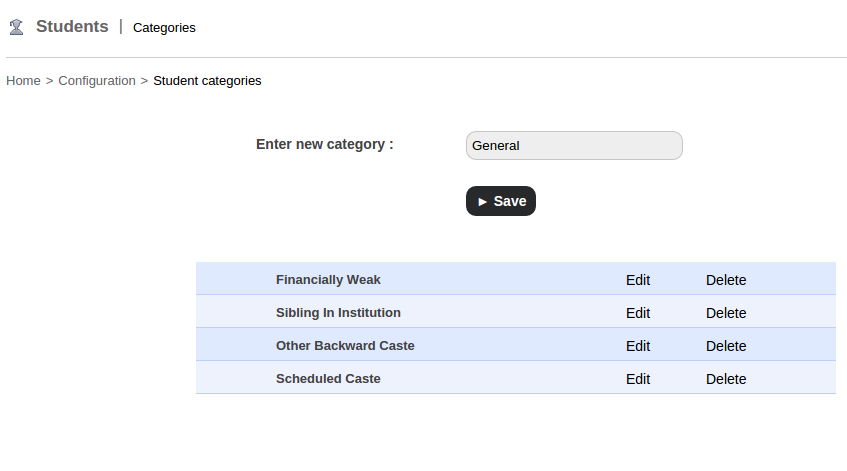Viewport: 847px width, 471px height.
Task: Delete the Scheduled Caste category
Action: 726,379
